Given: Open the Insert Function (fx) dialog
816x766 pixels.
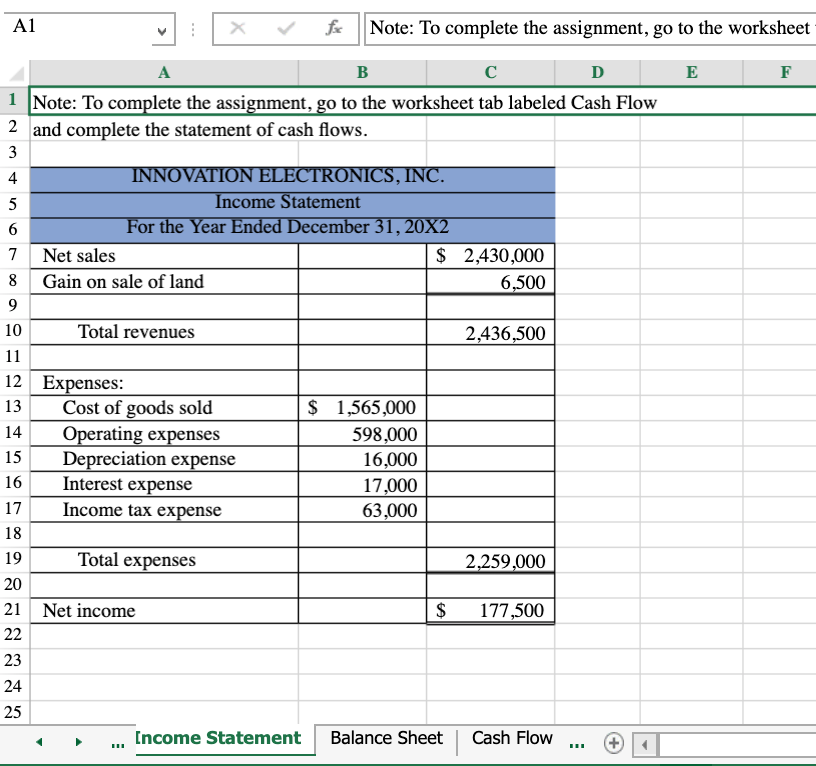Looking at the screenshot, I should tap(334, 28).
